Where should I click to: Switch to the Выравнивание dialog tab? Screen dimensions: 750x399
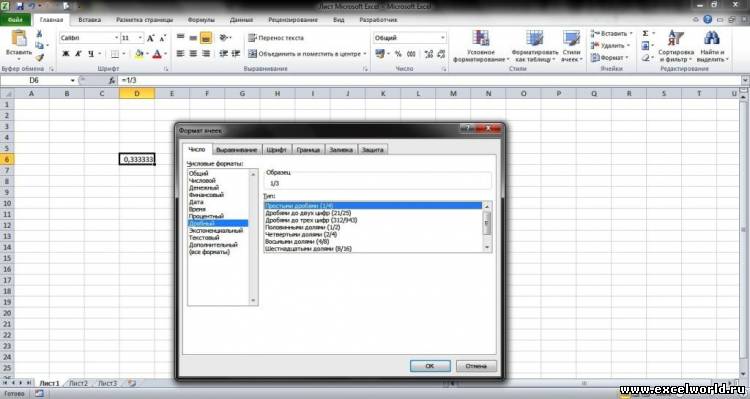click(236, 150)
